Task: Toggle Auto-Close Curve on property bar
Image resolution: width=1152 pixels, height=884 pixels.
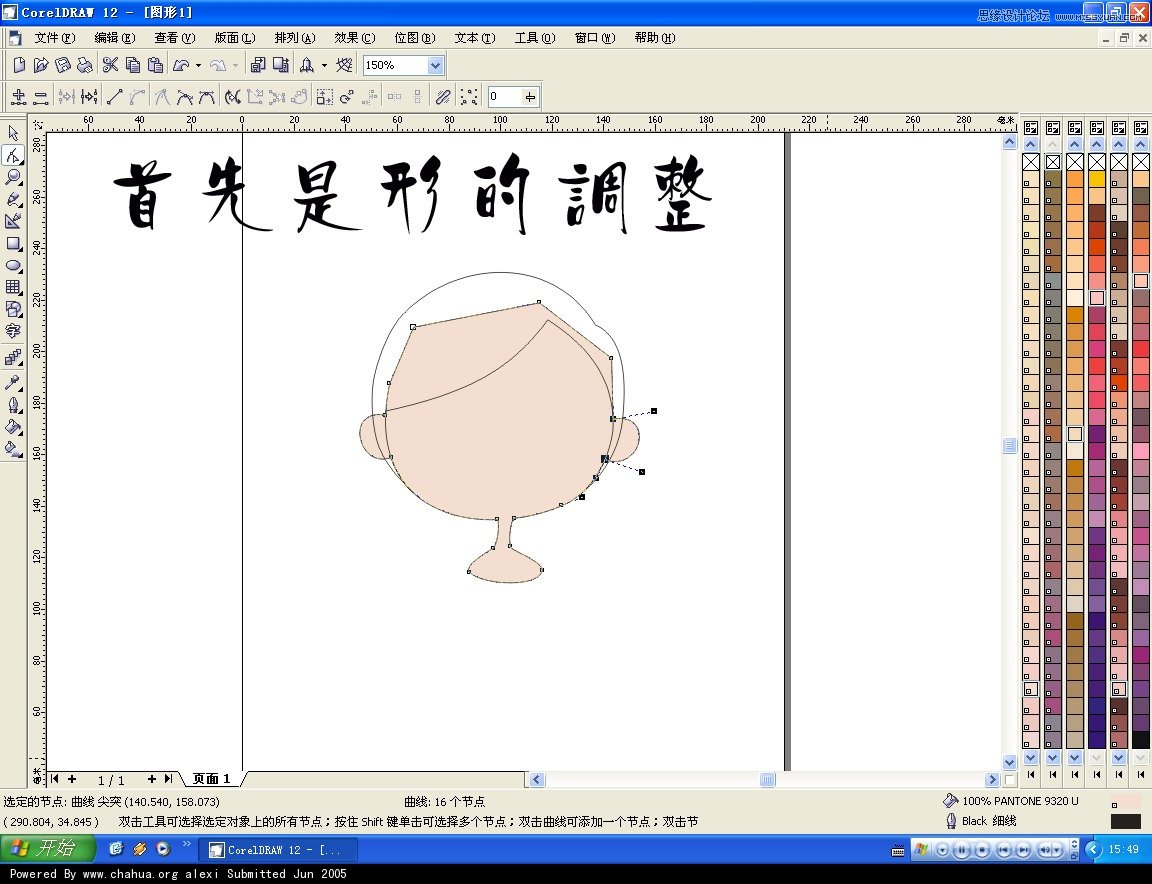Action: 300,97
